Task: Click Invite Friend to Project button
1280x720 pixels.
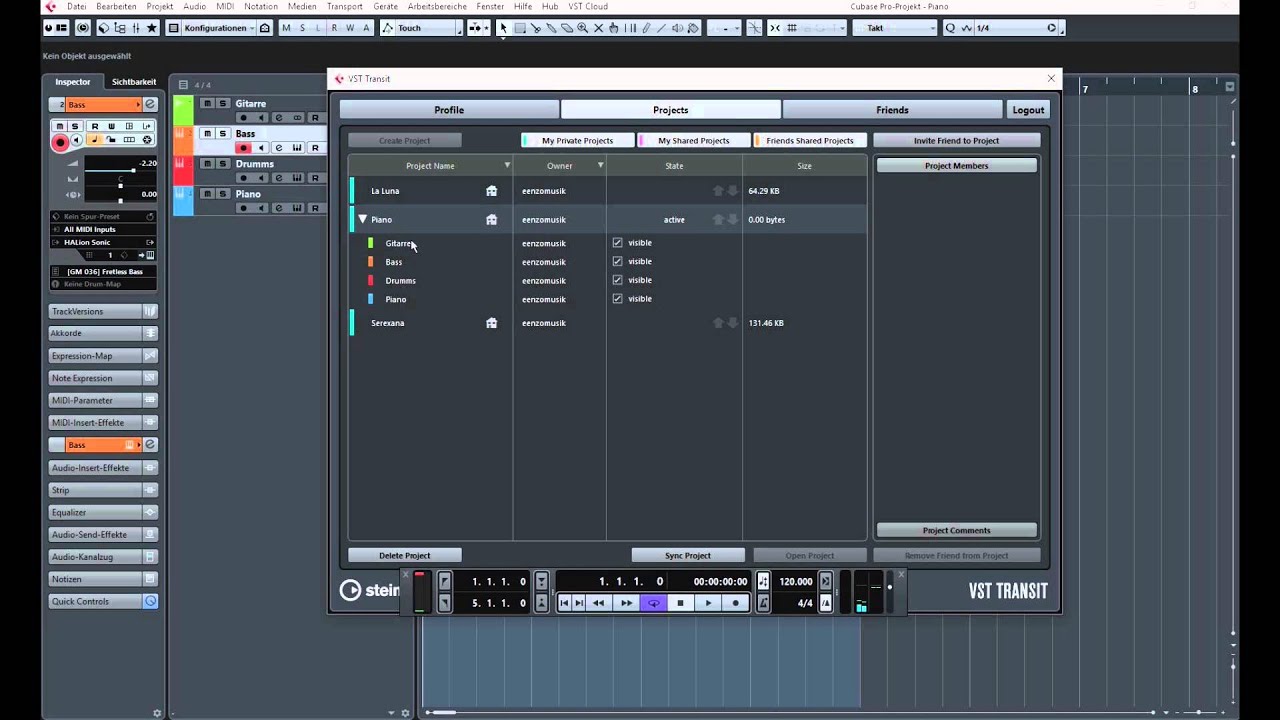Action: coord(956,140)
